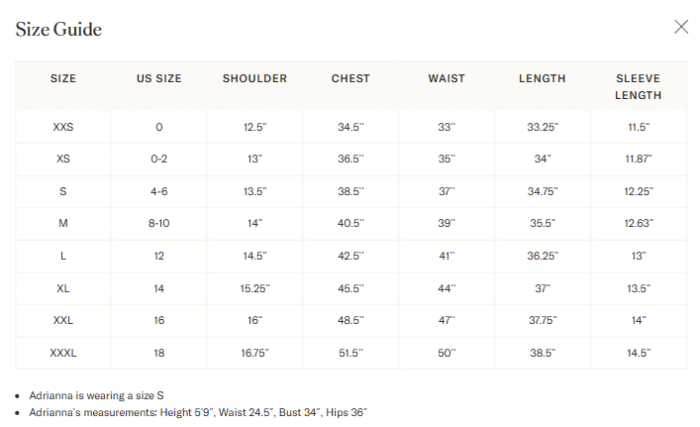The width and height of the screenshot is (700, 427).
Task: Click the Adrianna is wearing size S note
Action: coord(96,396)
